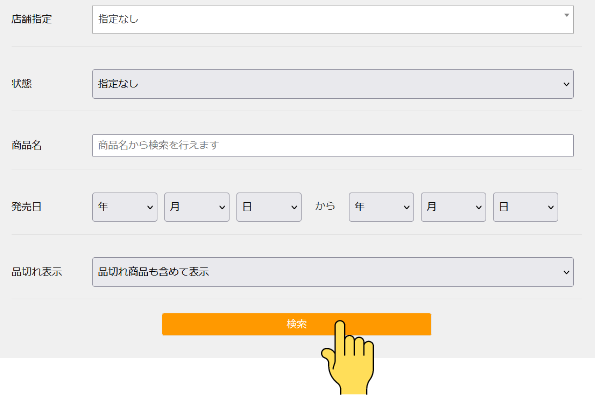Click the 状態 label text
The image size is (595, 402).
22,84
